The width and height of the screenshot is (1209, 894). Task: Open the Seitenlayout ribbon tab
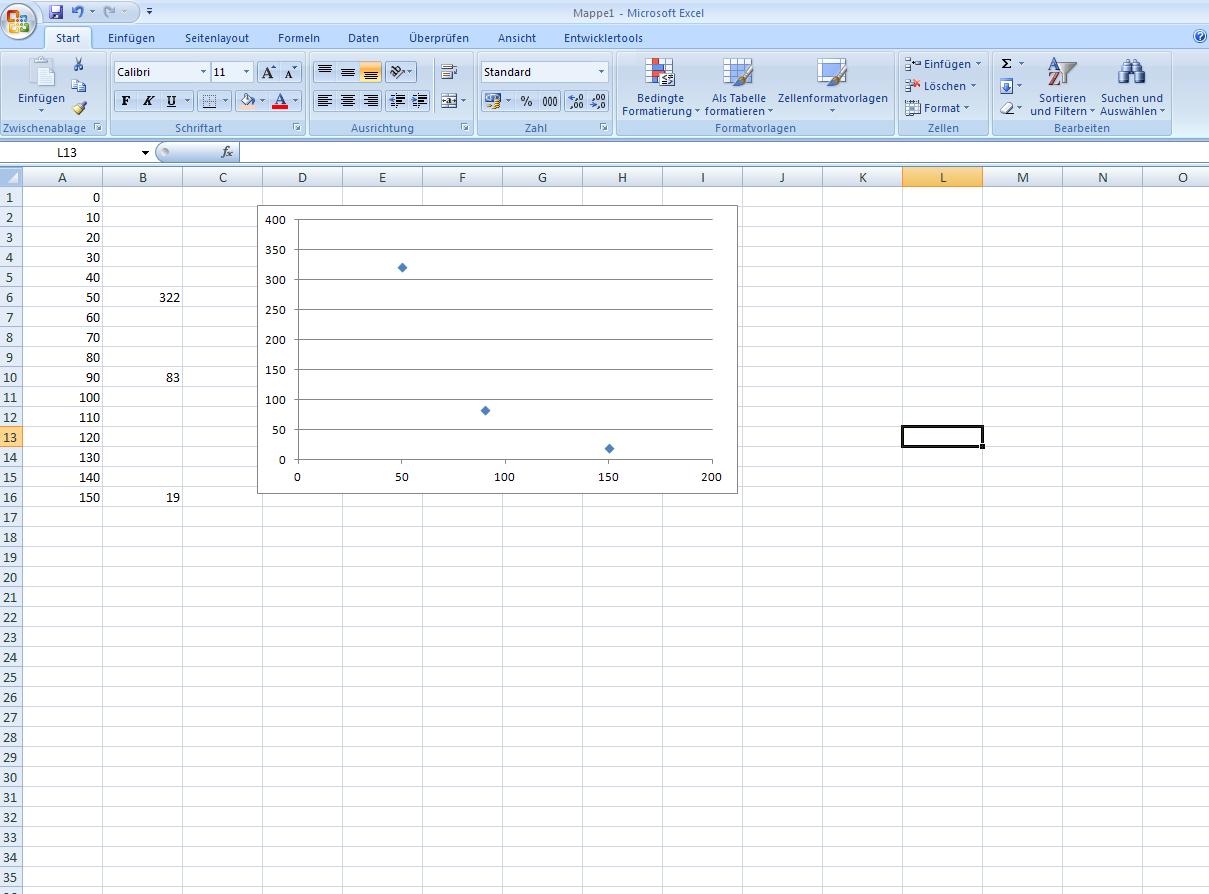[217, 38]
